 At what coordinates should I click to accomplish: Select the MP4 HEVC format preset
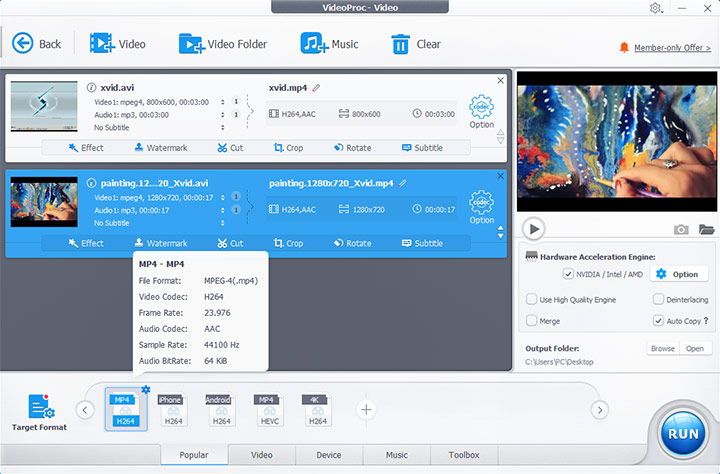[269, 410]
